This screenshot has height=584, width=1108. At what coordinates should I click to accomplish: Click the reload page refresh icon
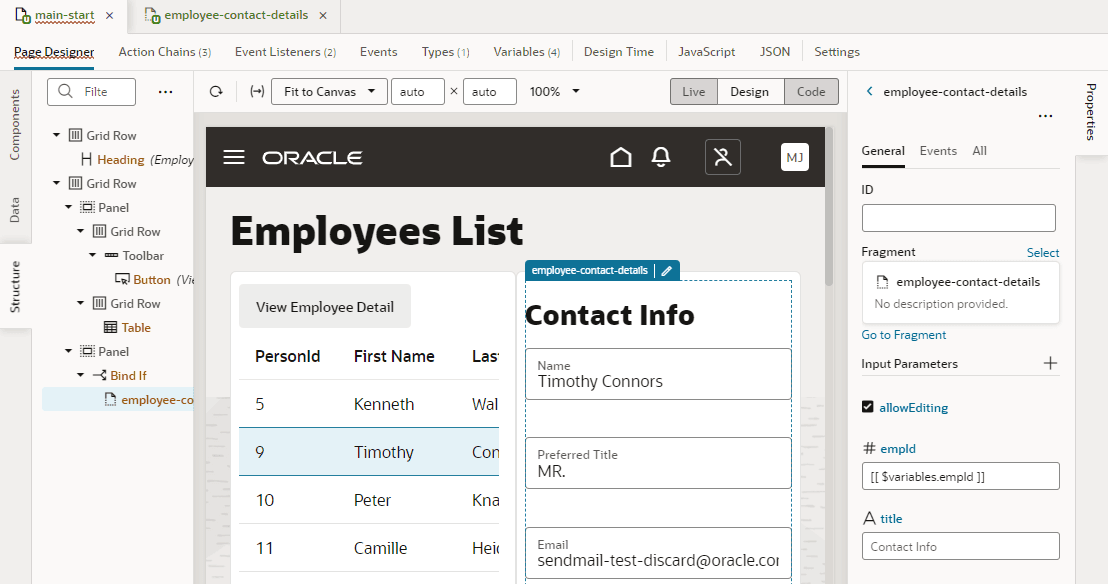point(216,91)
